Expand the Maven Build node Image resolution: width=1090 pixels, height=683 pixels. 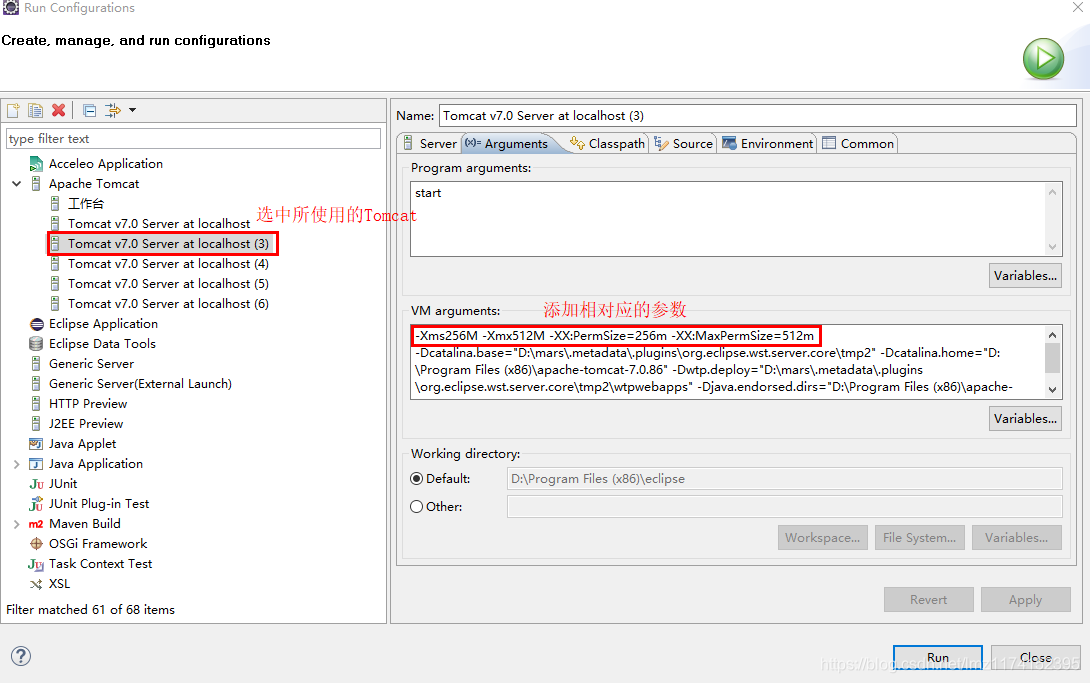tap(17, 523)
